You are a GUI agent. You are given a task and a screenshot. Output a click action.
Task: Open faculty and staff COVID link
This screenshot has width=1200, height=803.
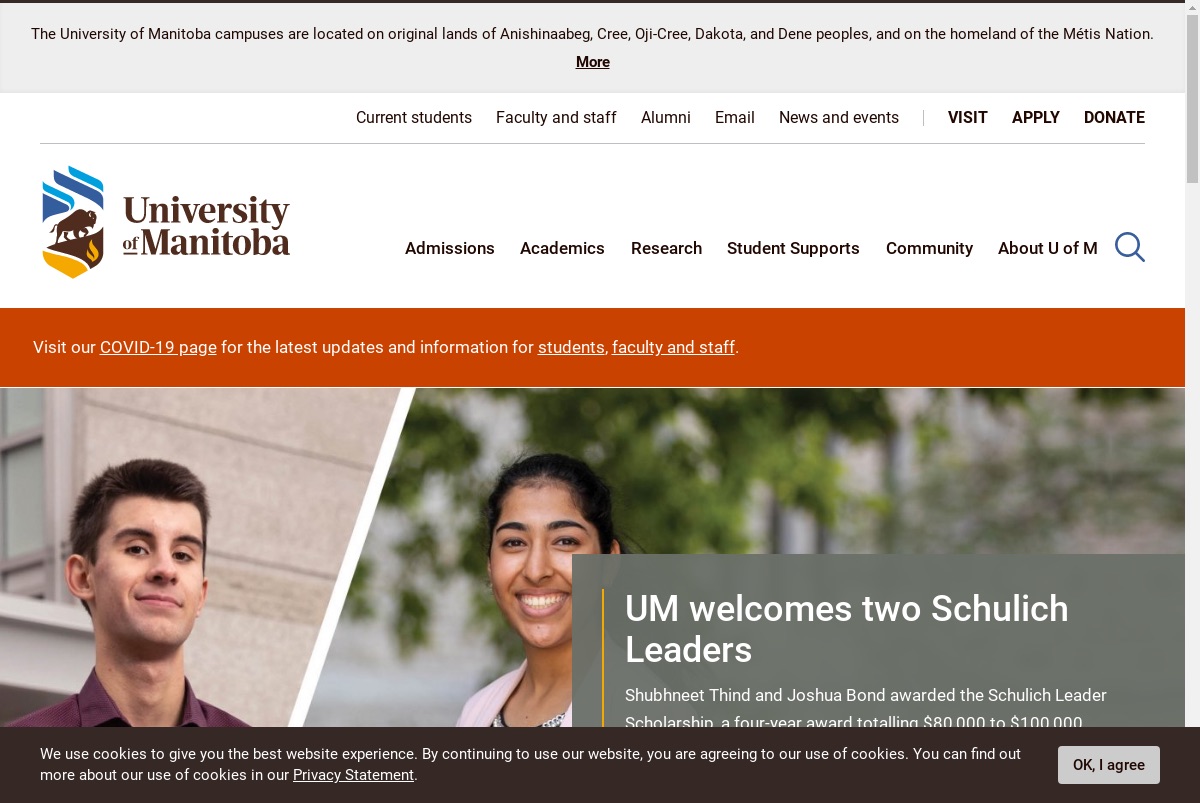point(673,347)
